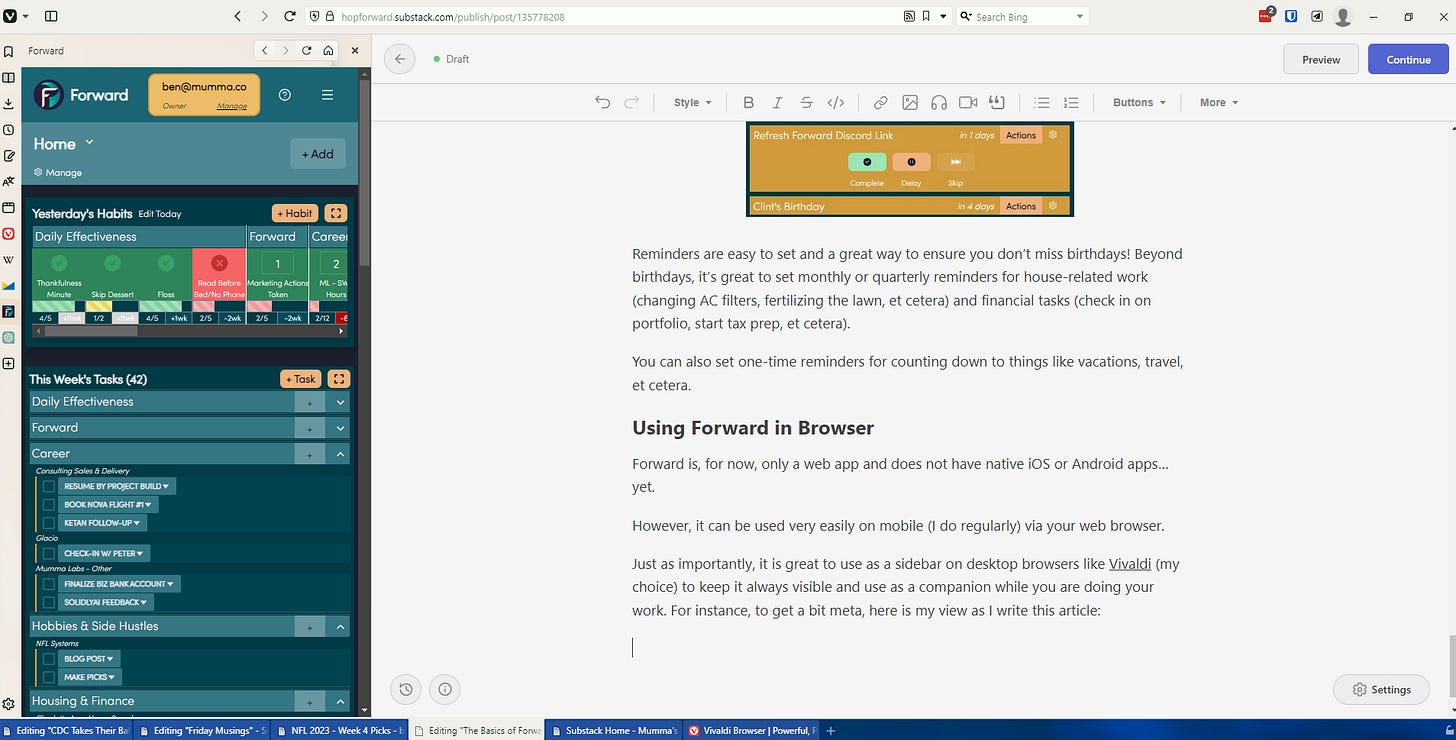This screenshot has height=740, width=1456.
Task: Open the Vivaldi Downloads panel
Action: click(x=9, y=103)
